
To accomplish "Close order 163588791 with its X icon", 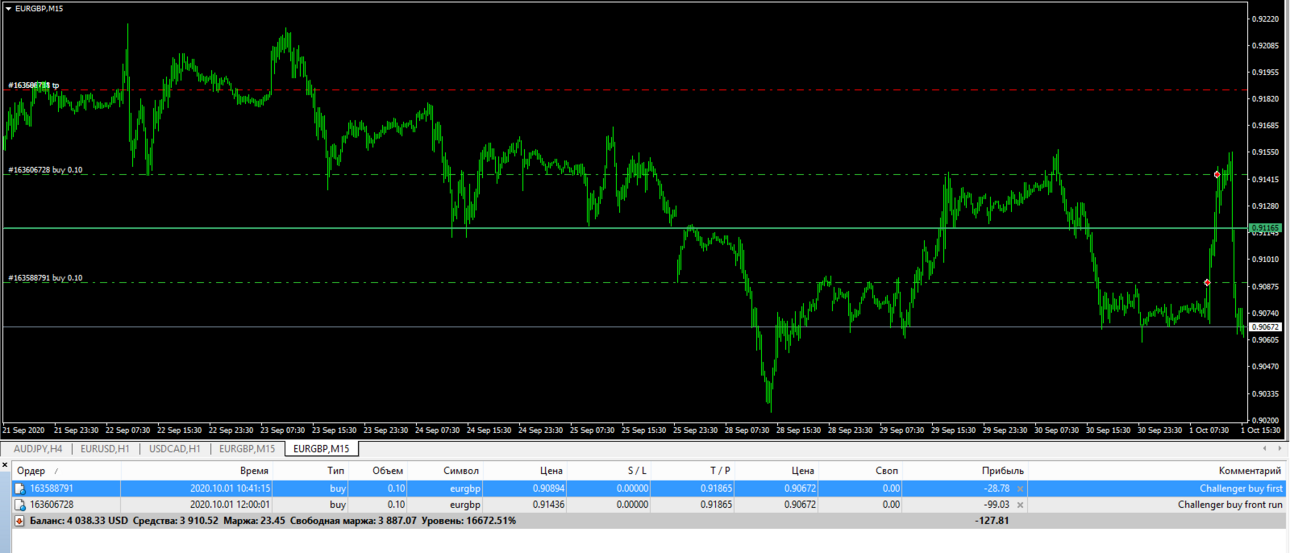I will [x=1020, y=489].
